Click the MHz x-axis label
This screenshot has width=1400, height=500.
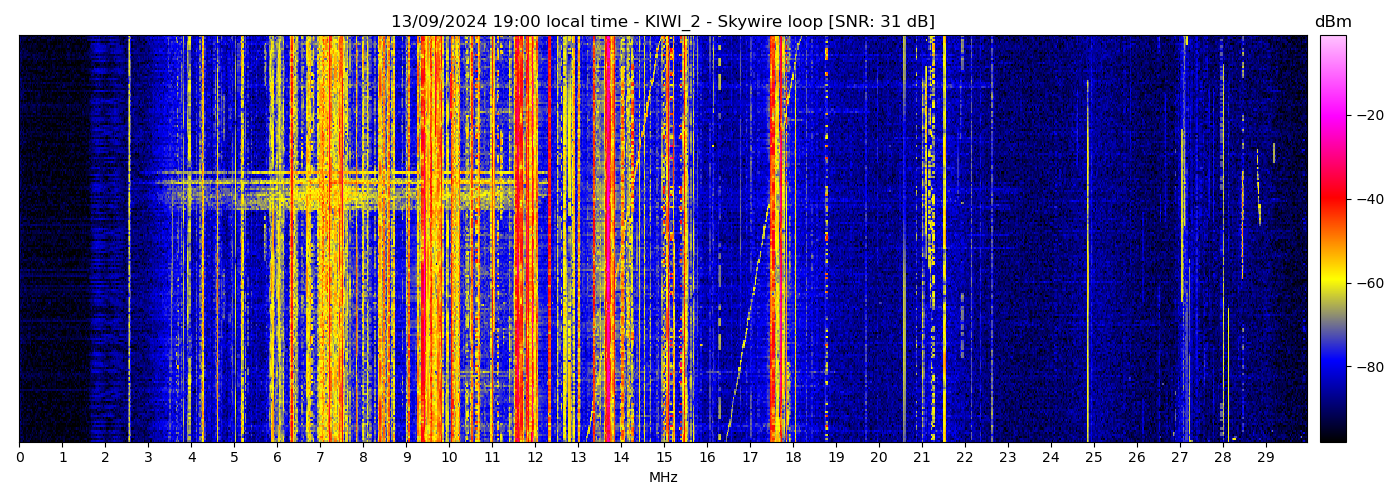click(x=663, y=478)
